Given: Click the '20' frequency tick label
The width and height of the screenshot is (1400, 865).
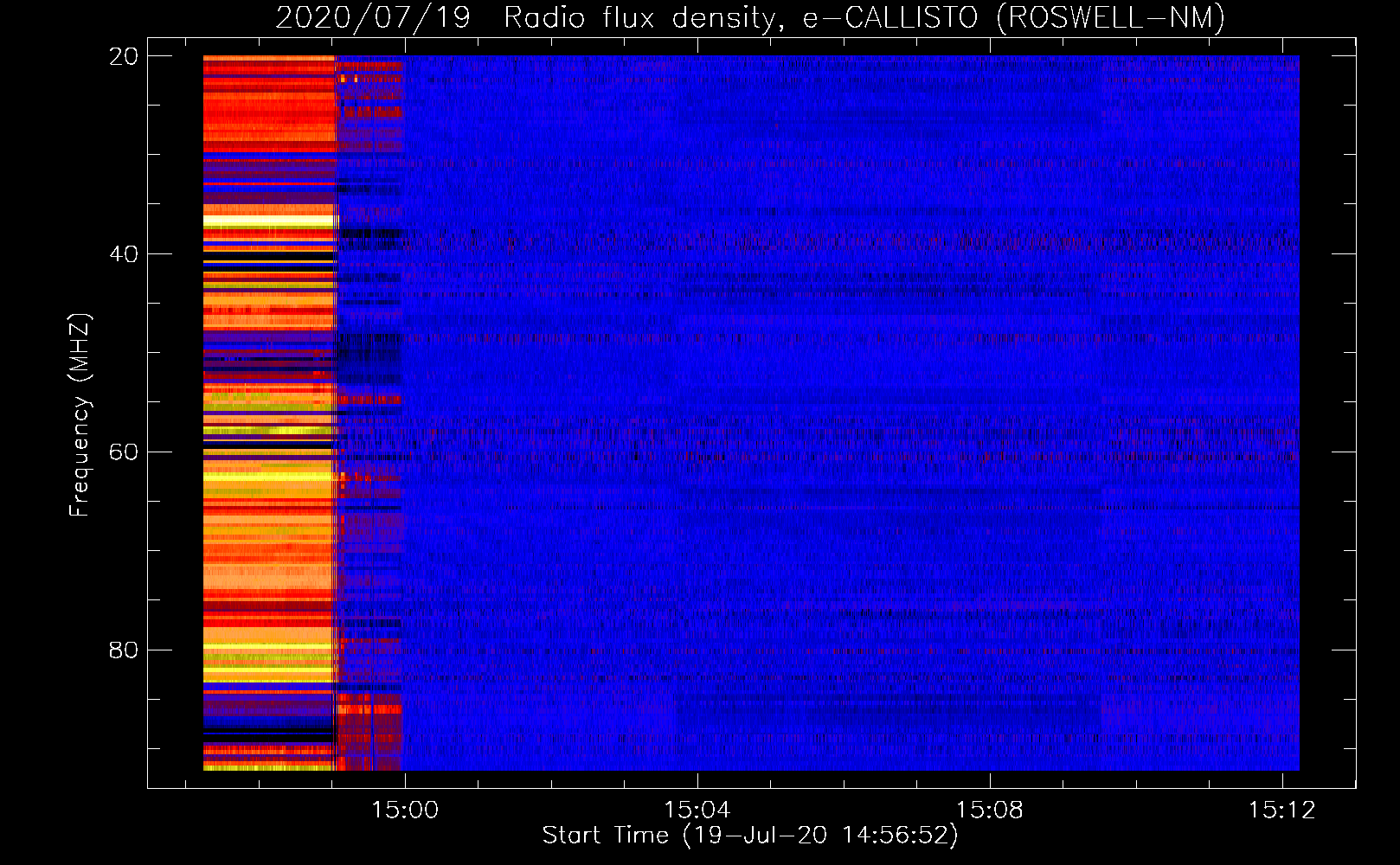Looking at the screenshot, I should point(123,56).
